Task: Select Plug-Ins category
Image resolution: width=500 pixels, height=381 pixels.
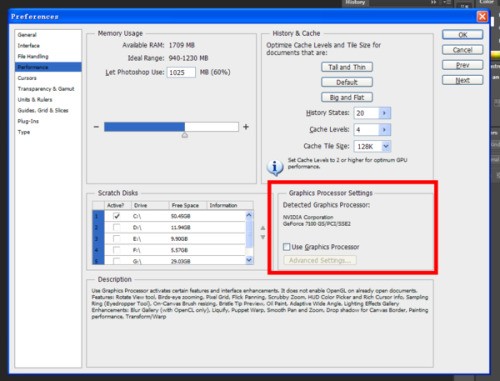Action: click(28, 121)
